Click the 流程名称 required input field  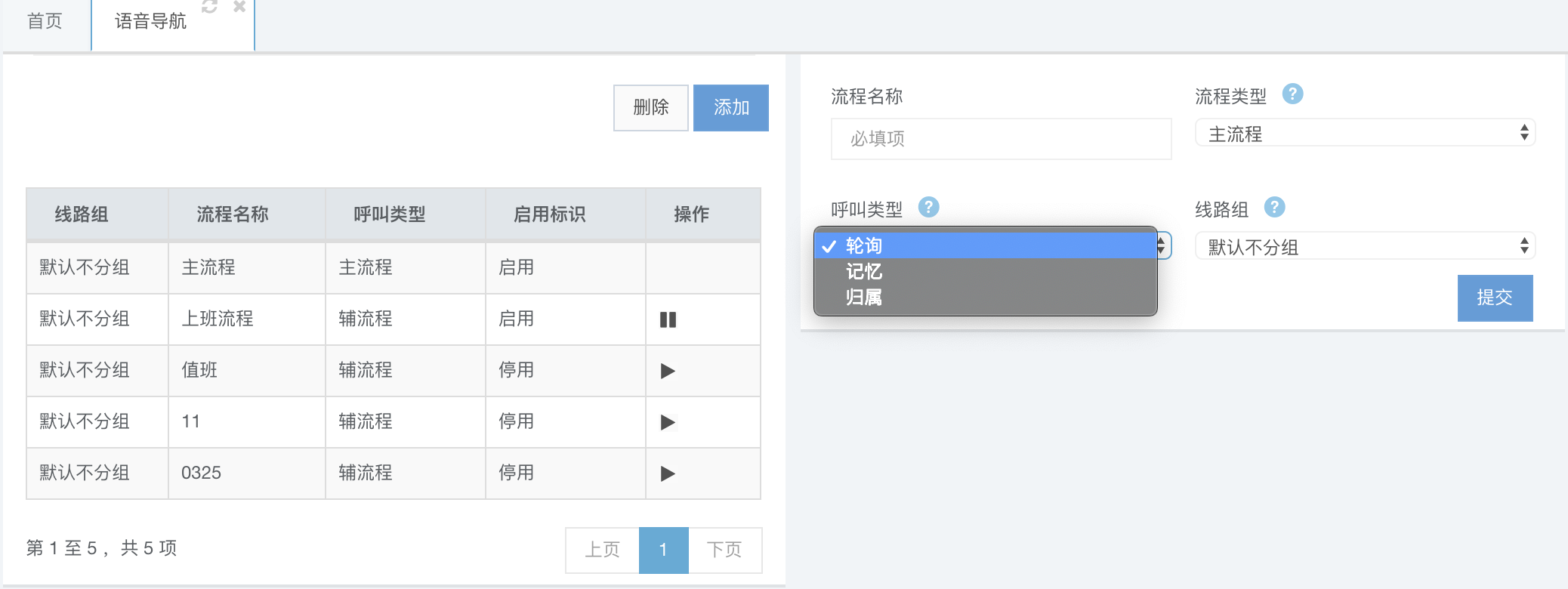pyautogui.click(x=1001, y=139)
